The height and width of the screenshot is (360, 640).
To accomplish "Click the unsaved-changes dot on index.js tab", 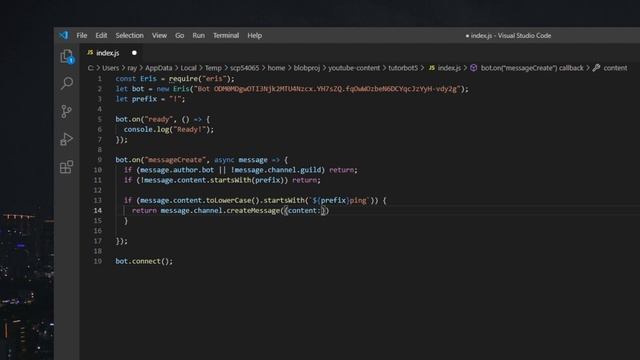I will (x=134, y=53).
